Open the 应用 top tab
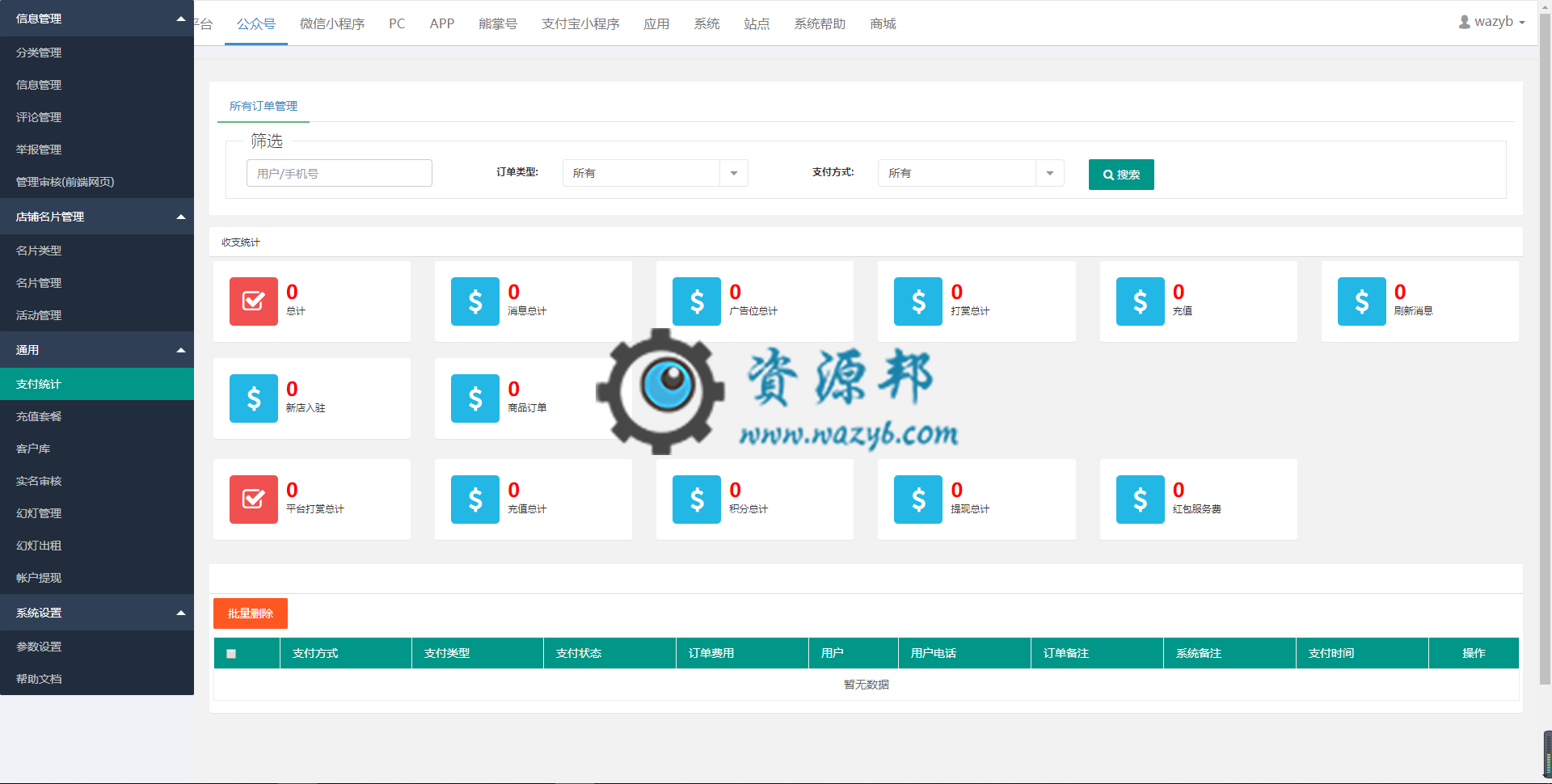The height and width of the screenshot is (784, 1552). pyautogui.click(x=656, y=23)
